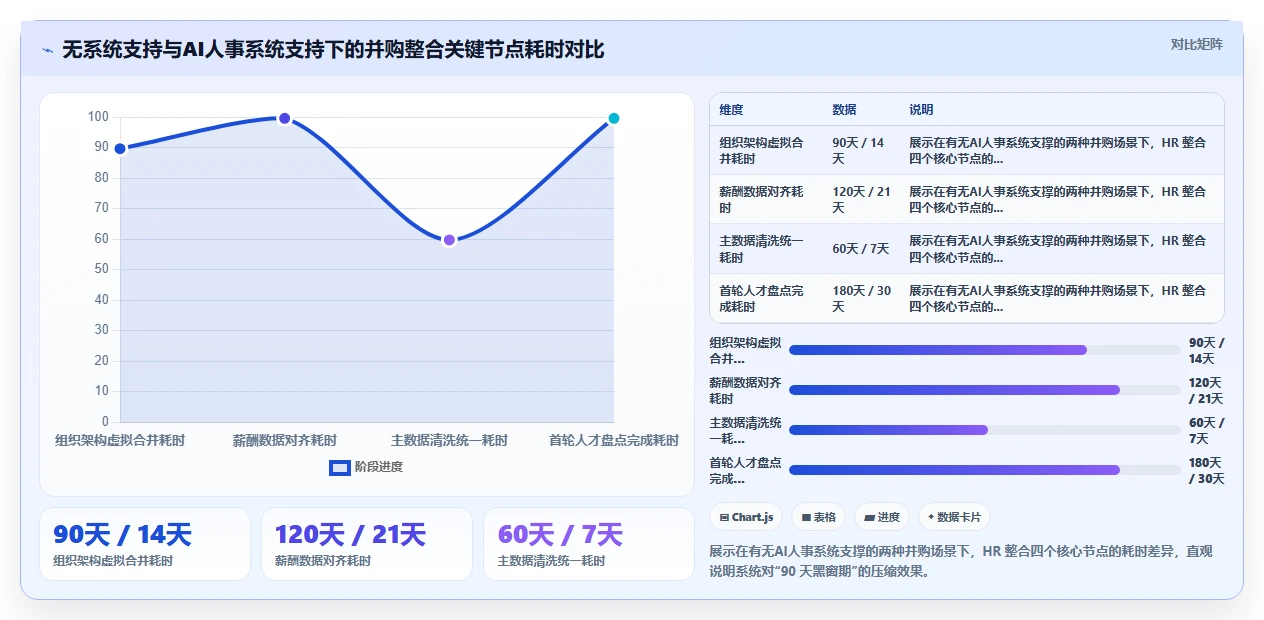Screen dimensions: 1264x620
Task: Click the 首轮人才盘点完成 progress bar
Action: point(984,470)
